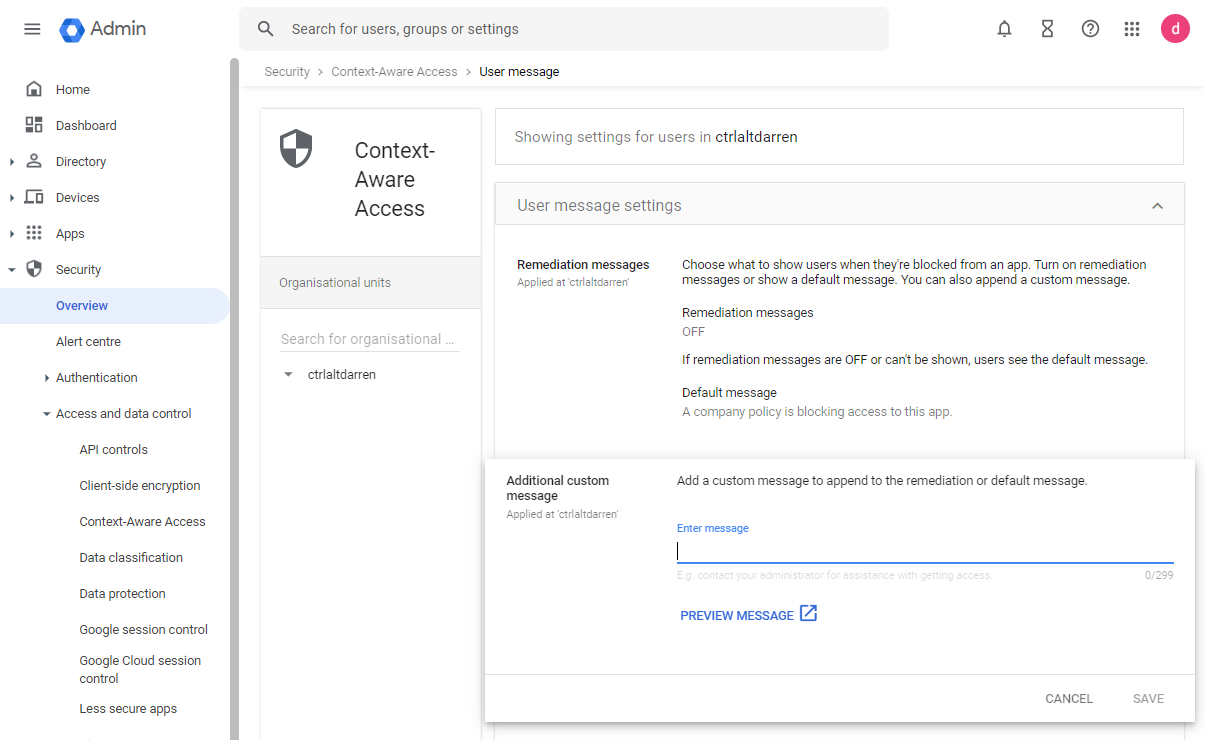Click the Security breadcrumb link
Image resolution: width=1205 pixels, height=740 pixels.
click(287, 72)
